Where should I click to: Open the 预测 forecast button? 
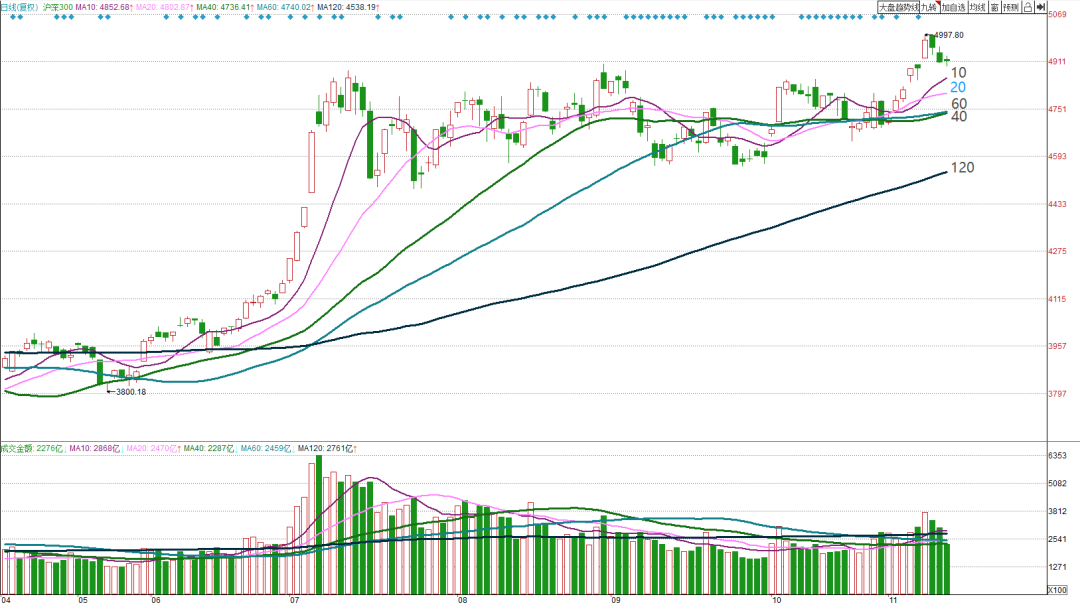(1011, 7)
